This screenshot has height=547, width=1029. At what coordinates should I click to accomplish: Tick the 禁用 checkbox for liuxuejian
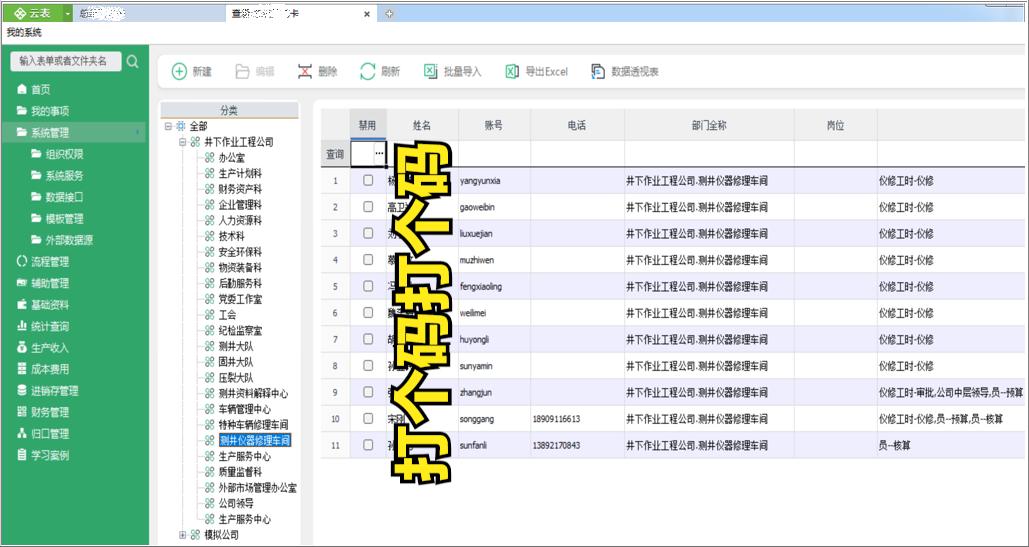click(368, 233)
